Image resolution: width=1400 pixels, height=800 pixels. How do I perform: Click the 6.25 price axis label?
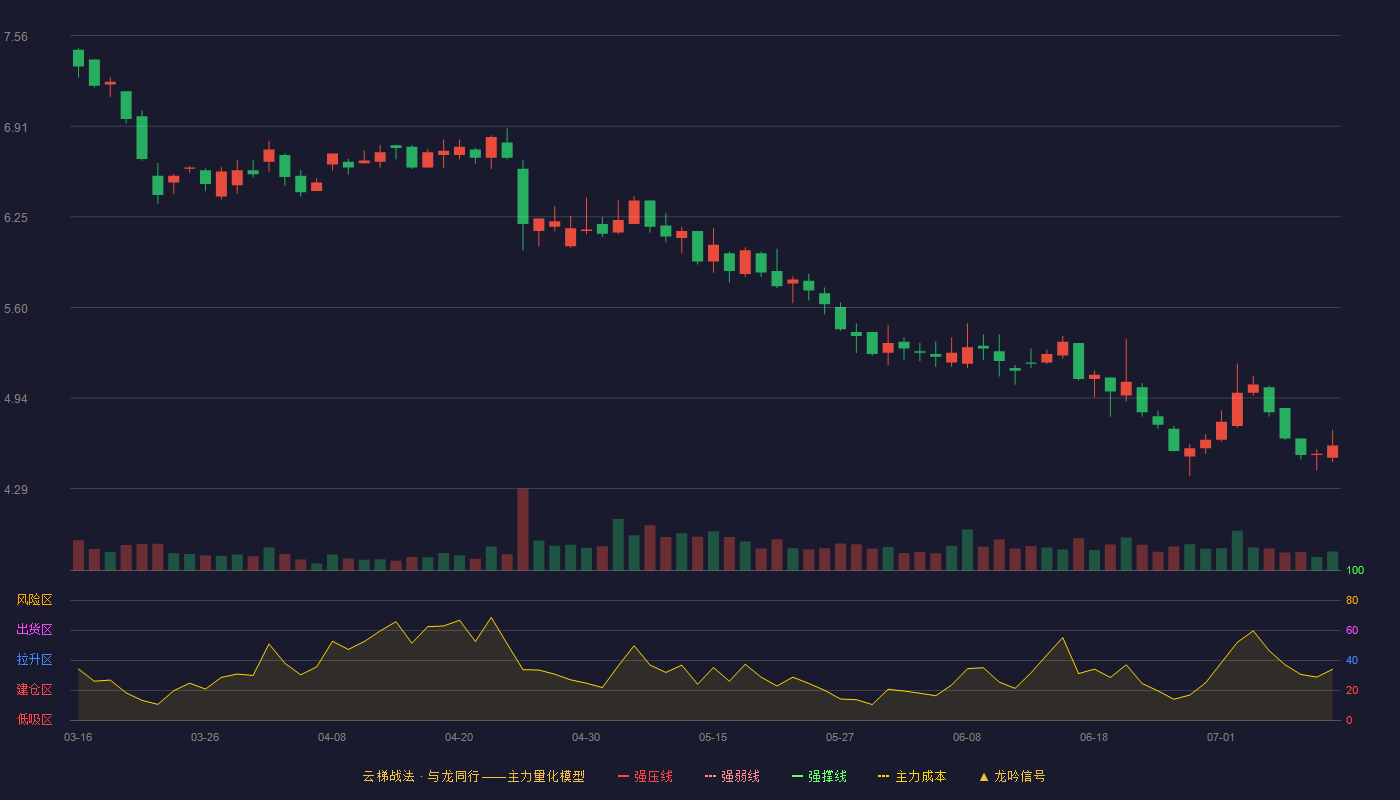(16, 218)
